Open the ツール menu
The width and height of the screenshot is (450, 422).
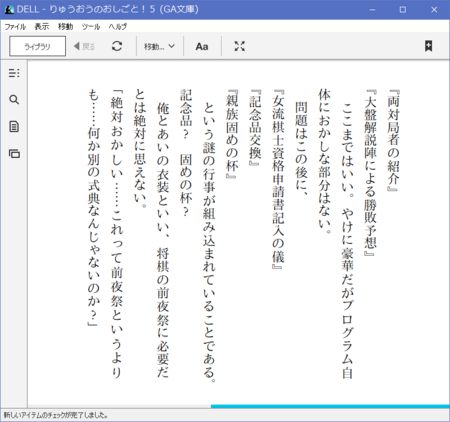point(91,27)
